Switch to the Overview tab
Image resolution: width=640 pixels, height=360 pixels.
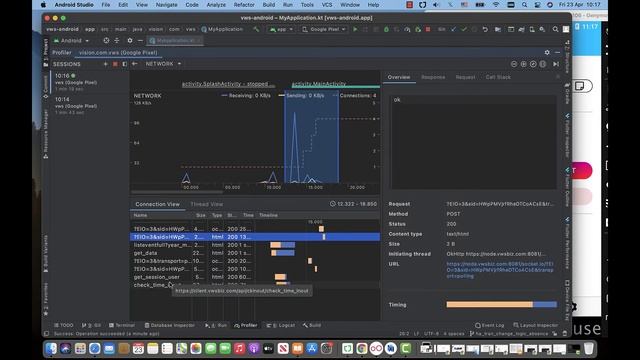click(399, 77)
